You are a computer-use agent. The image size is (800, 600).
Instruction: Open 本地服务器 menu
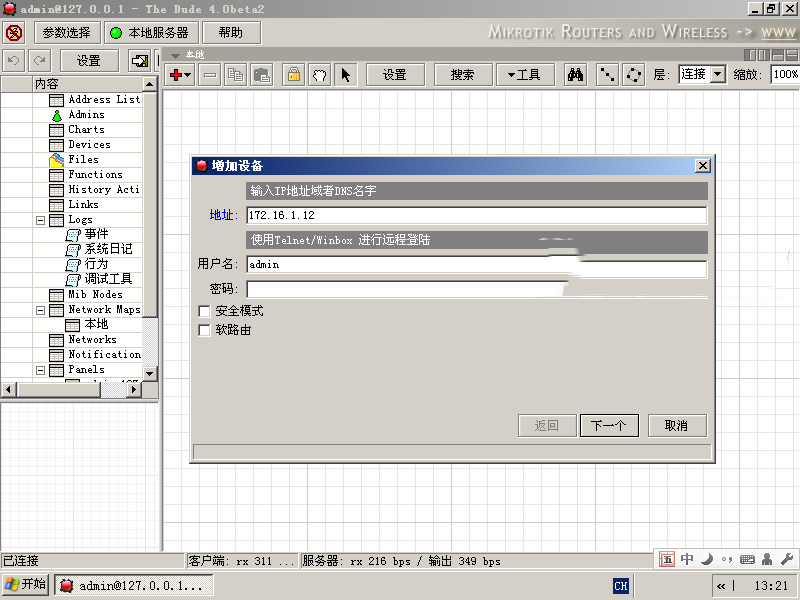[x=151, y=33]
